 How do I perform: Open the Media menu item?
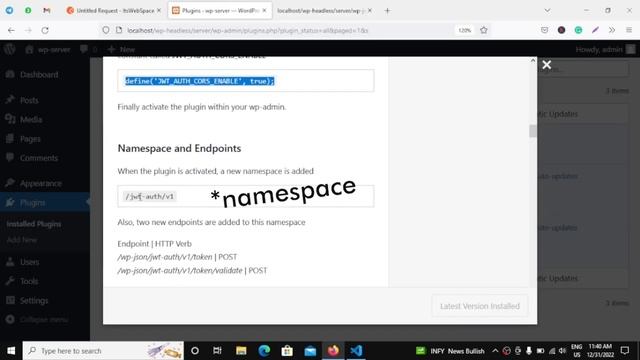click(31, 120)
